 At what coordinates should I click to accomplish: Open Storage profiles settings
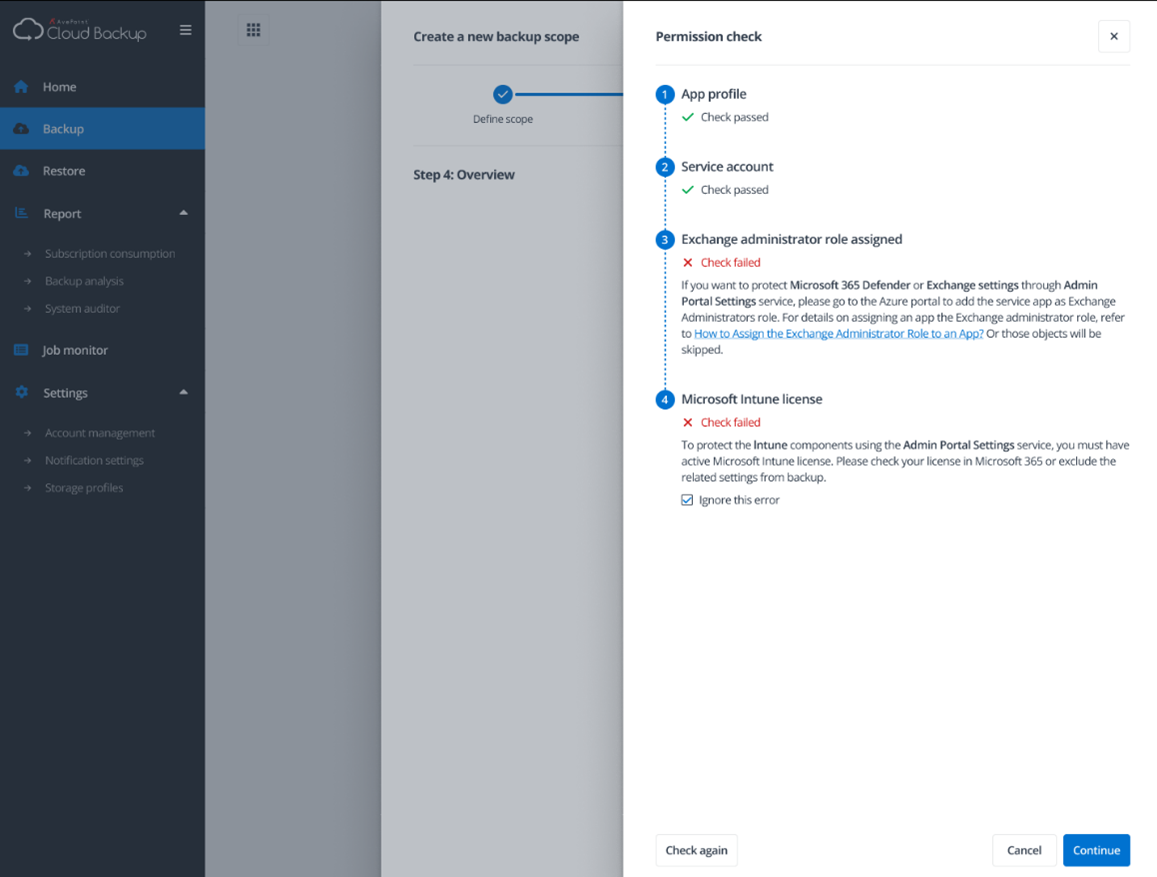pyautogui.click(x=83, y=488)
